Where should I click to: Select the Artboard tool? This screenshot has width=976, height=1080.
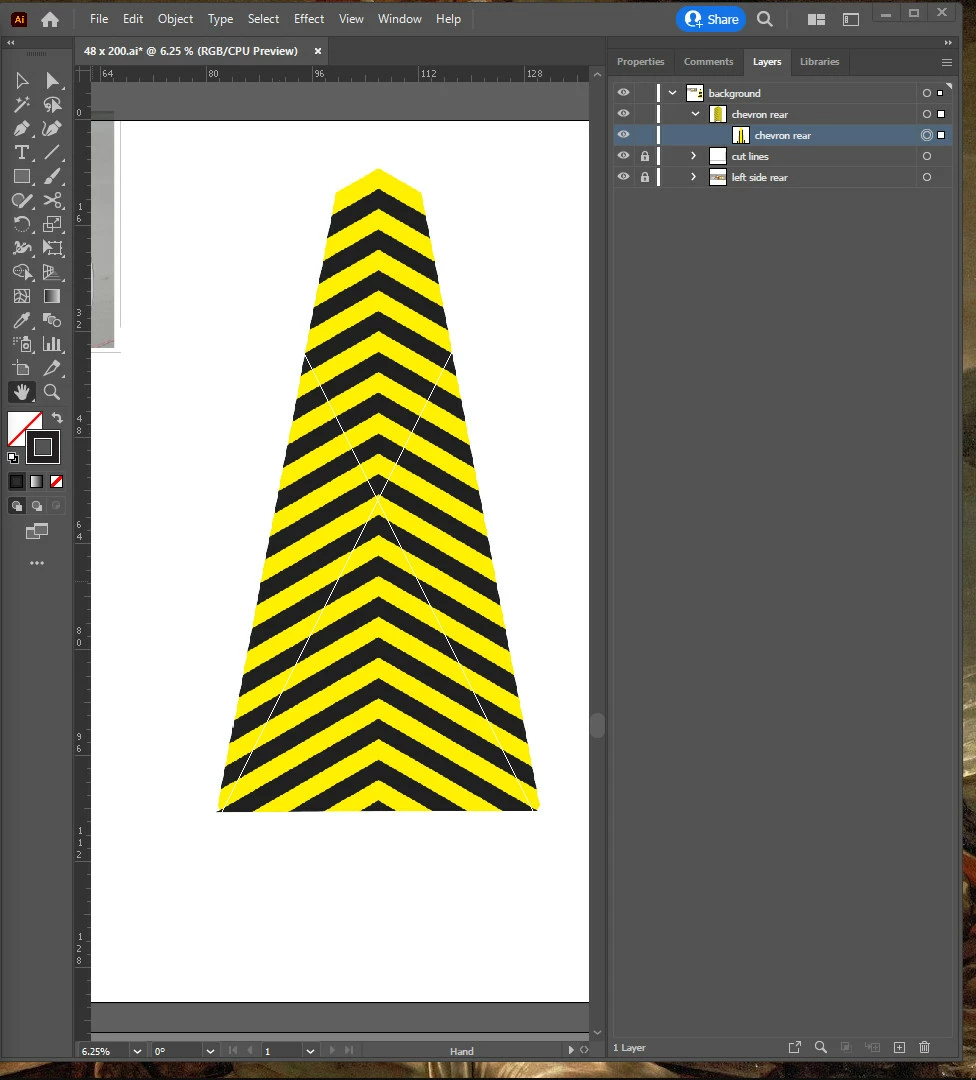click(21, 368)
